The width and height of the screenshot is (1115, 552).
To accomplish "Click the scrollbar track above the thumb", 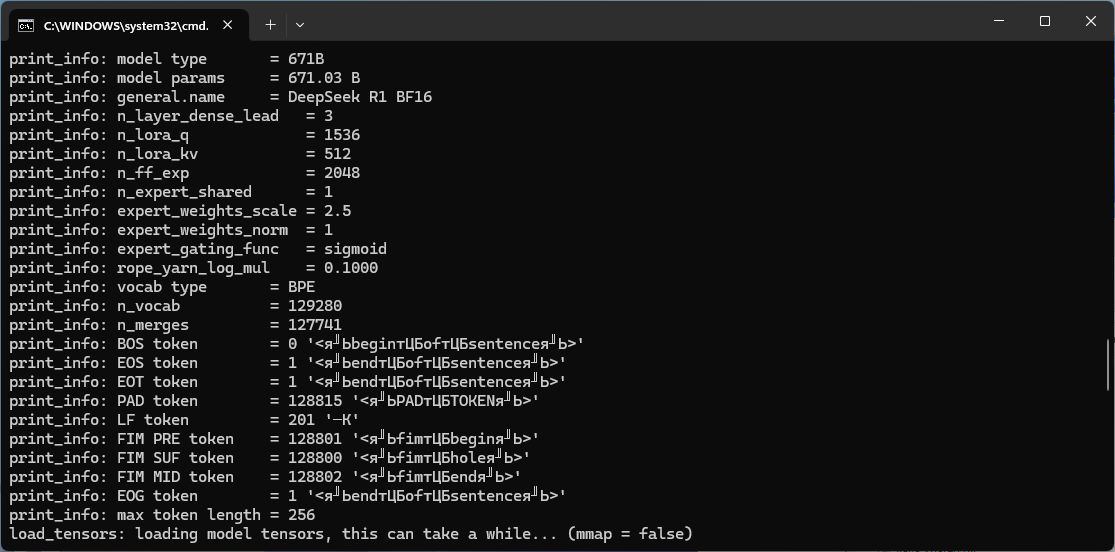I will point(1109,191).
